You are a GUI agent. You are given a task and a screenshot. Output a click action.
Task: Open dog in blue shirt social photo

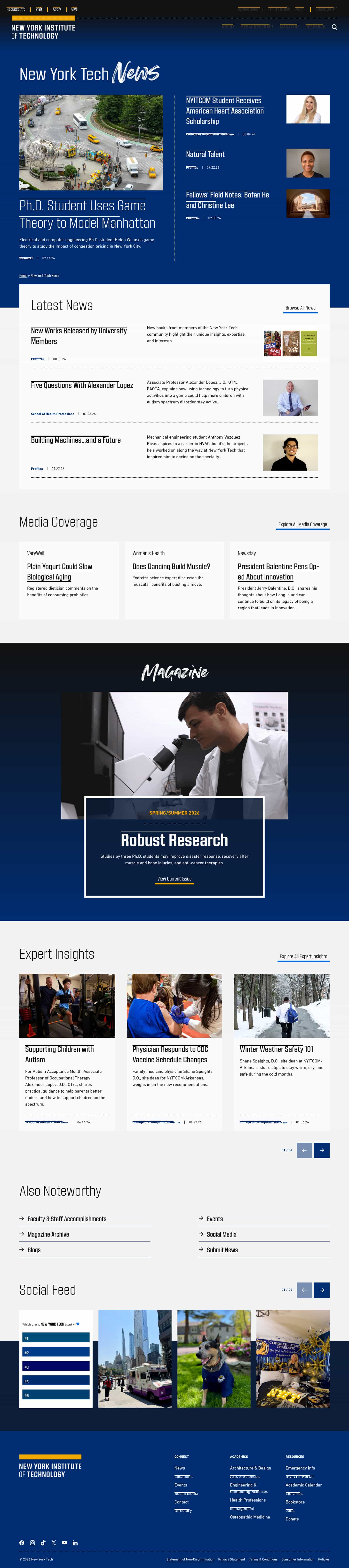[214, 1359]
